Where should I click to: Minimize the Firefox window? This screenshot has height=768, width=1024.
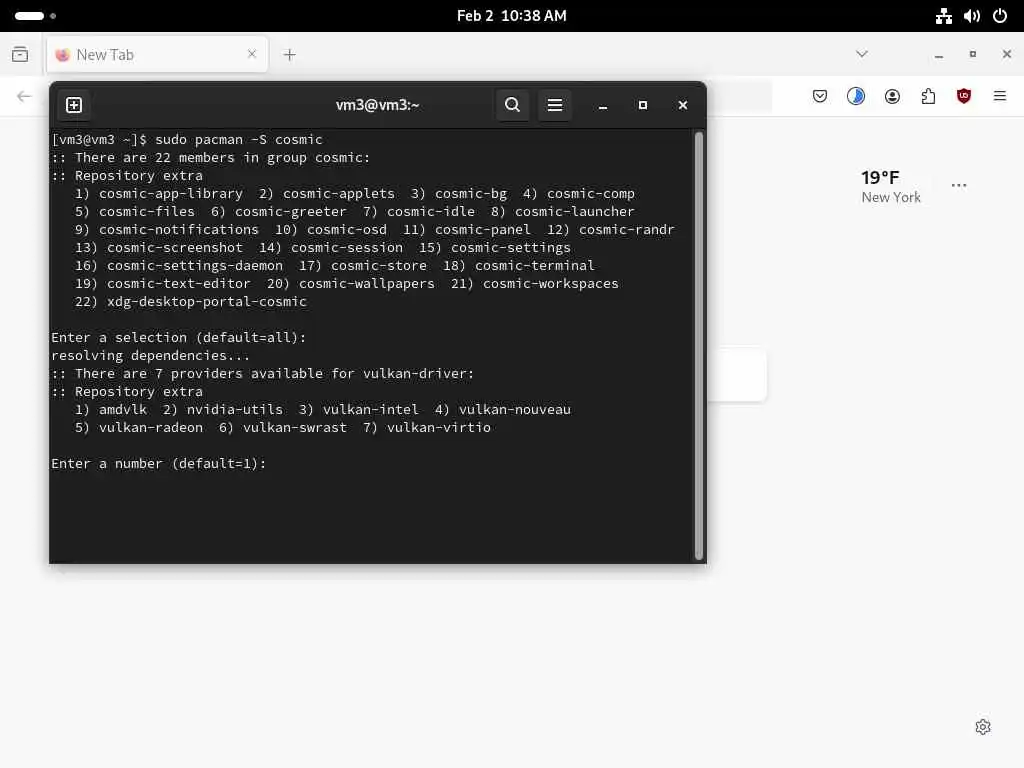coord(939,55)
